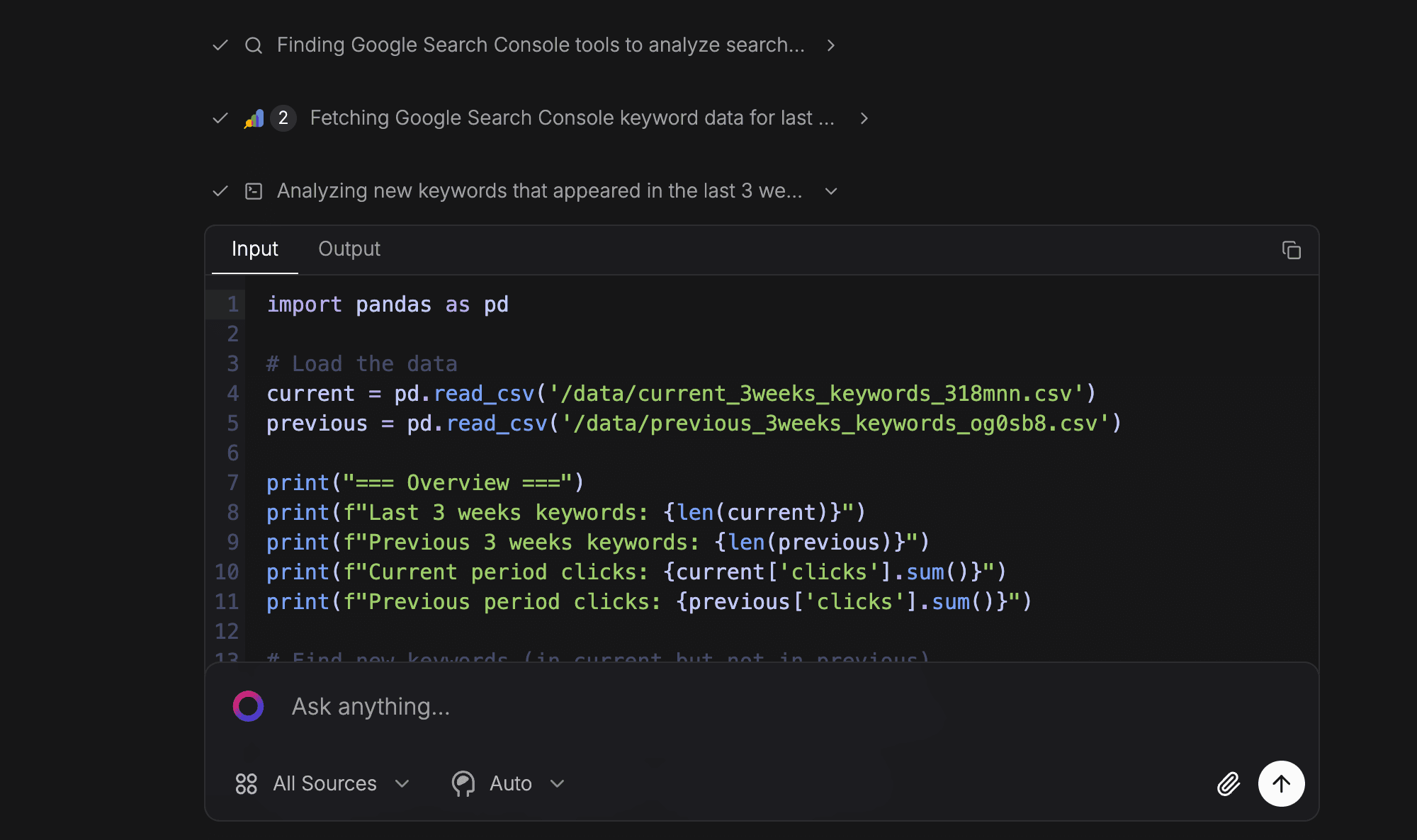This screenshot has height=840, width=1417.
Task: Switch to the Input tab
Action: pos(254,249)
